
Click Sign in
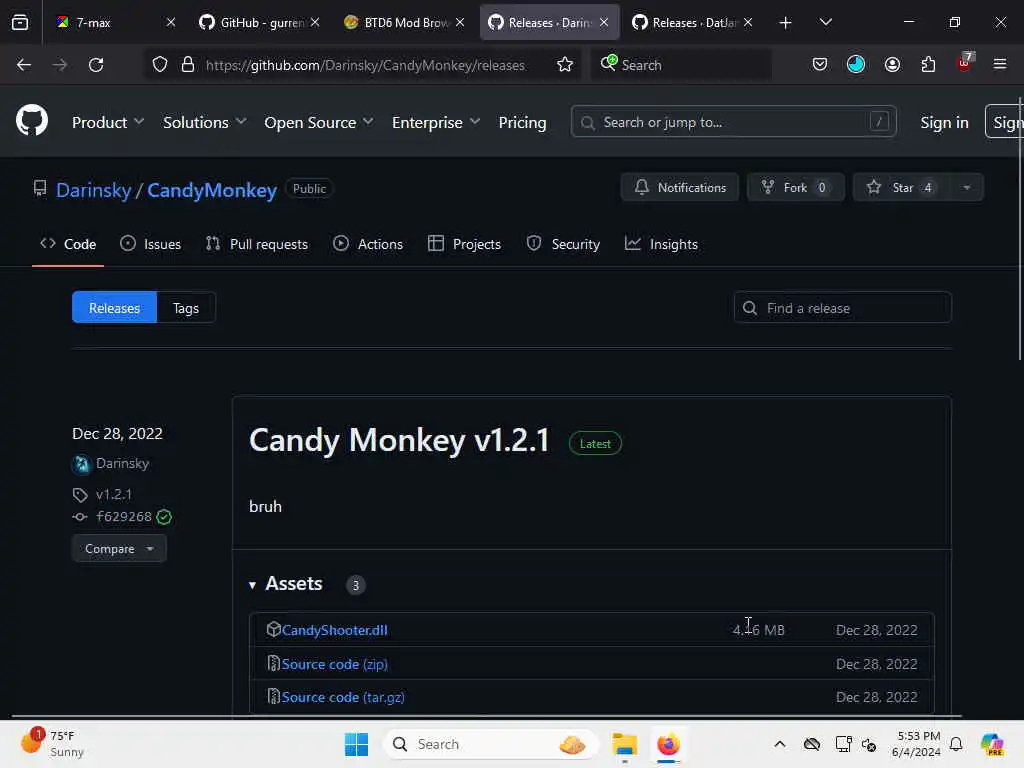pyautogui.click(x=944, y=122)
